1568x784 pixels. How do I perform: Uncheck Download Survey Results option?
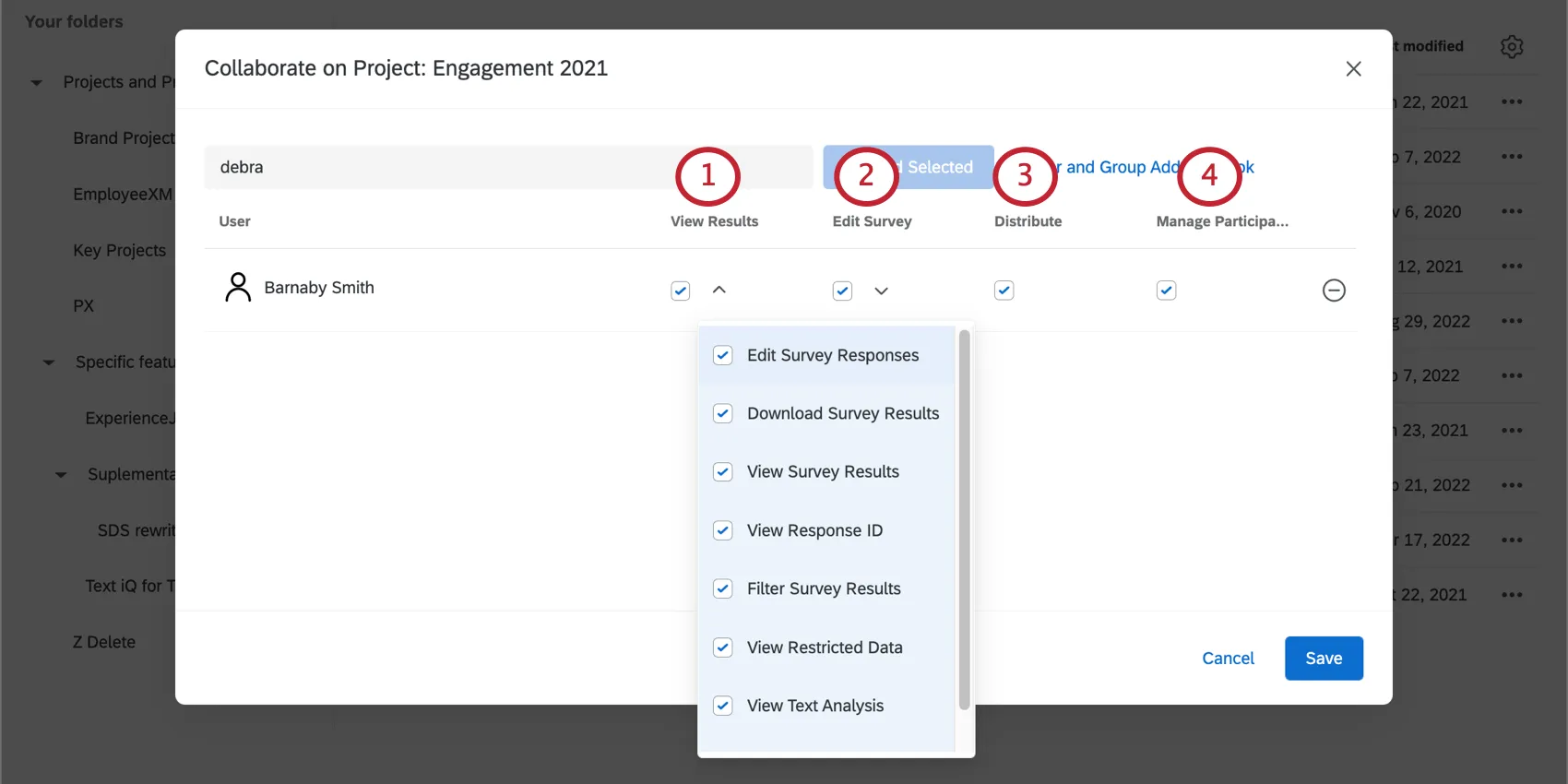pos(723,413)
